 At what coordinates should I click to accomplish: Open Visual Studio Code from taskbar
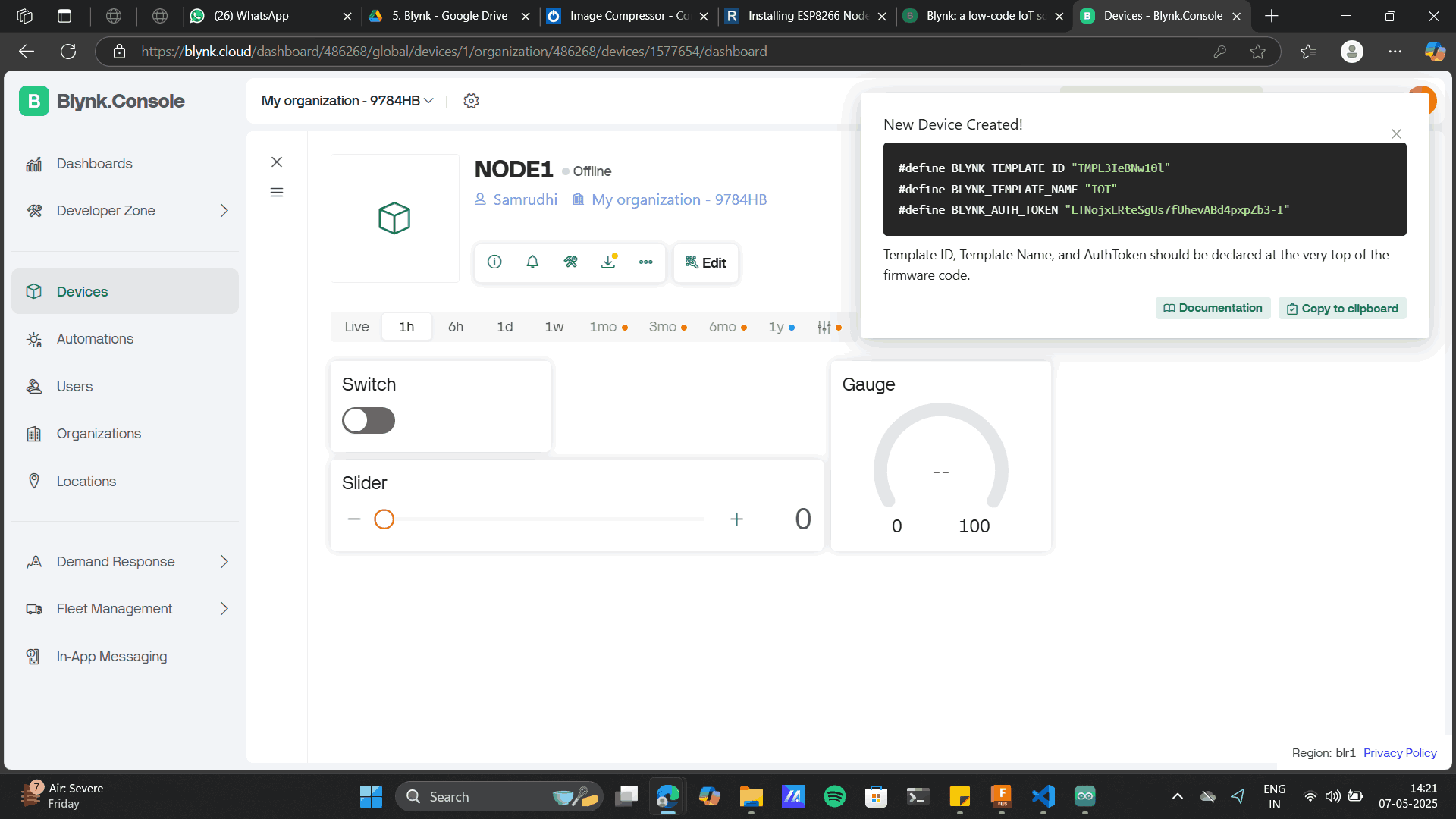1043,797
